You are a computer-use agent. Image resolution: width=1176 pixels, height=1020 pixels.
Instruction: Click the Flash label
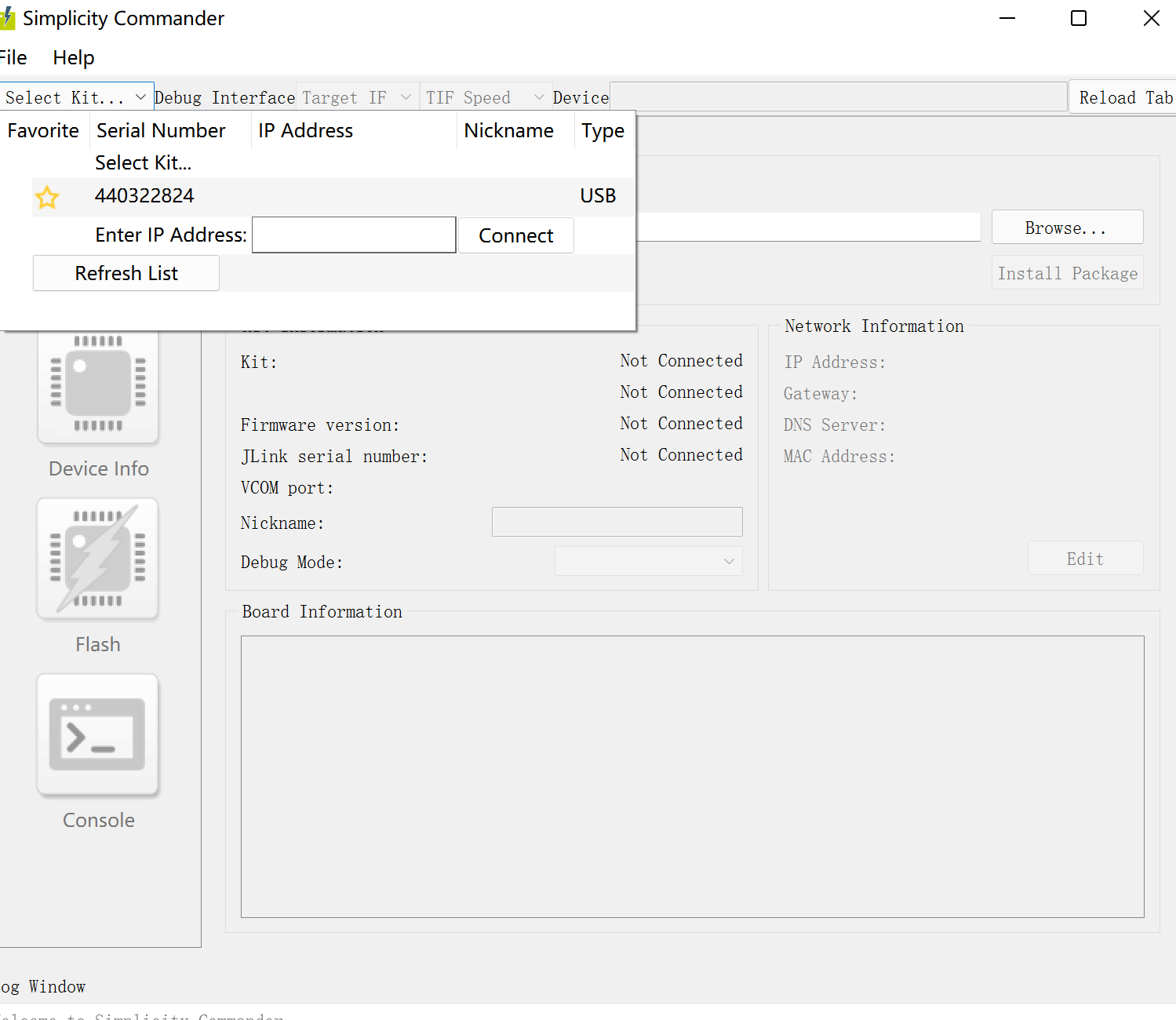pos(98,644)
